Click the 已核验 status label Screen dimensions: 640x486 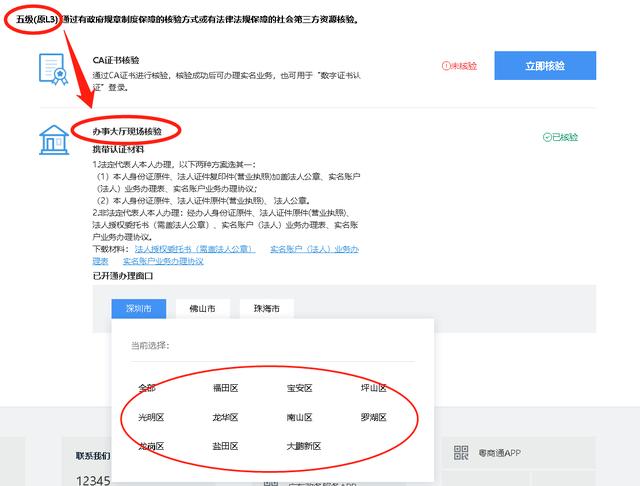coord(560,137)
